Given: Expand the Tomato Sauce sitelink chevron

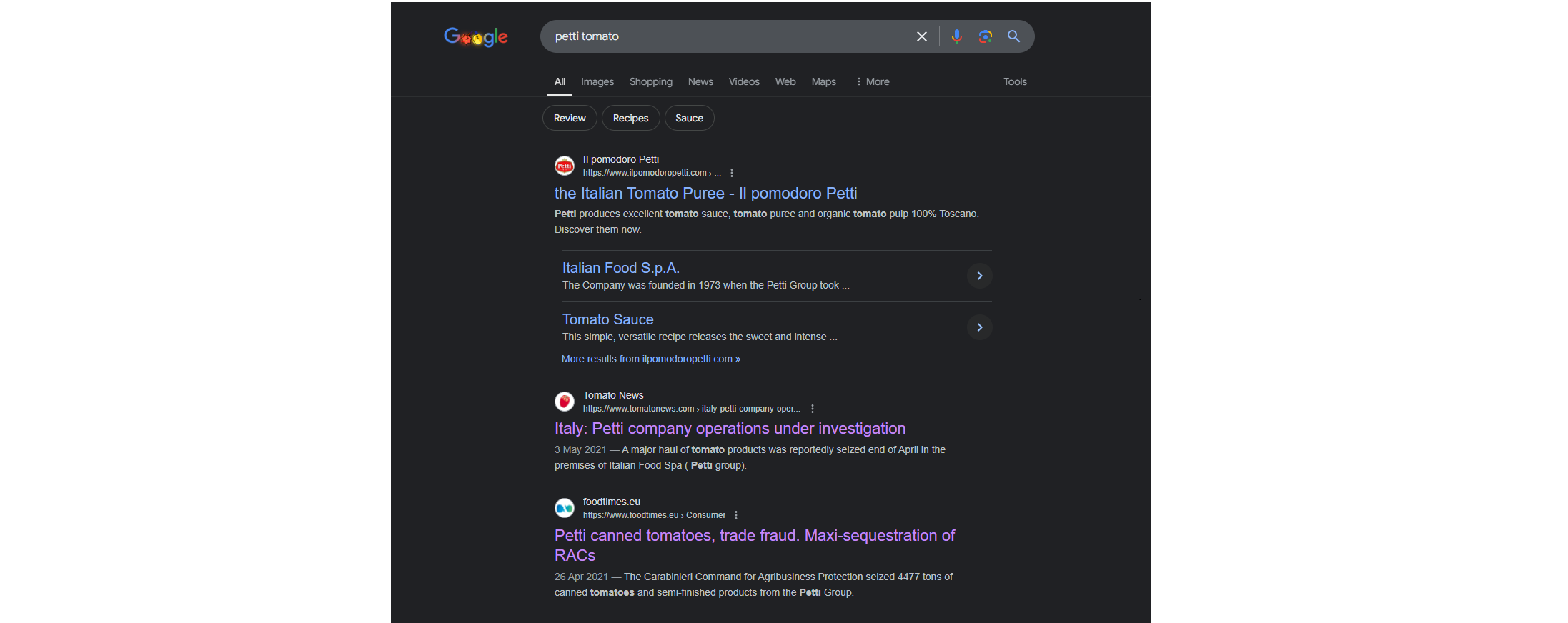Looking at the screenshot, I should (x=980, y=327).
